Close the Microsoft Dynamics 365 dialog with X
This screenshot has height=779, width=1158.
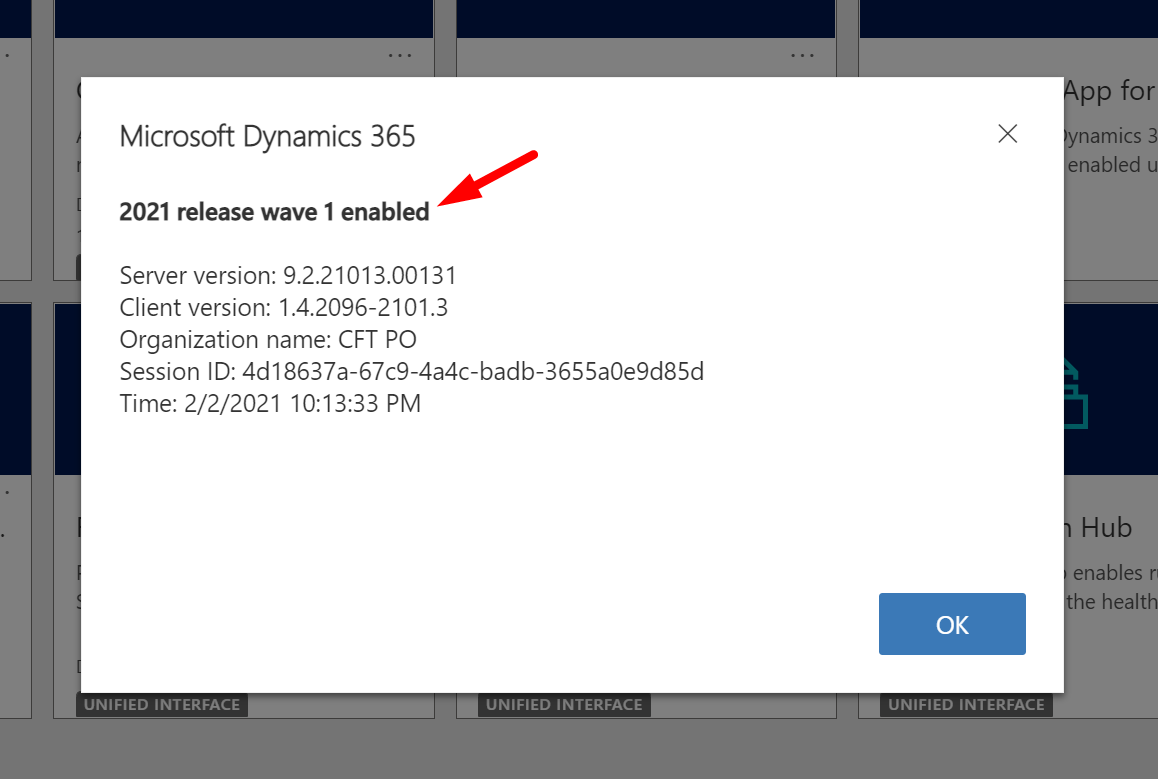pyautogui.click(x=1007, y=134)
